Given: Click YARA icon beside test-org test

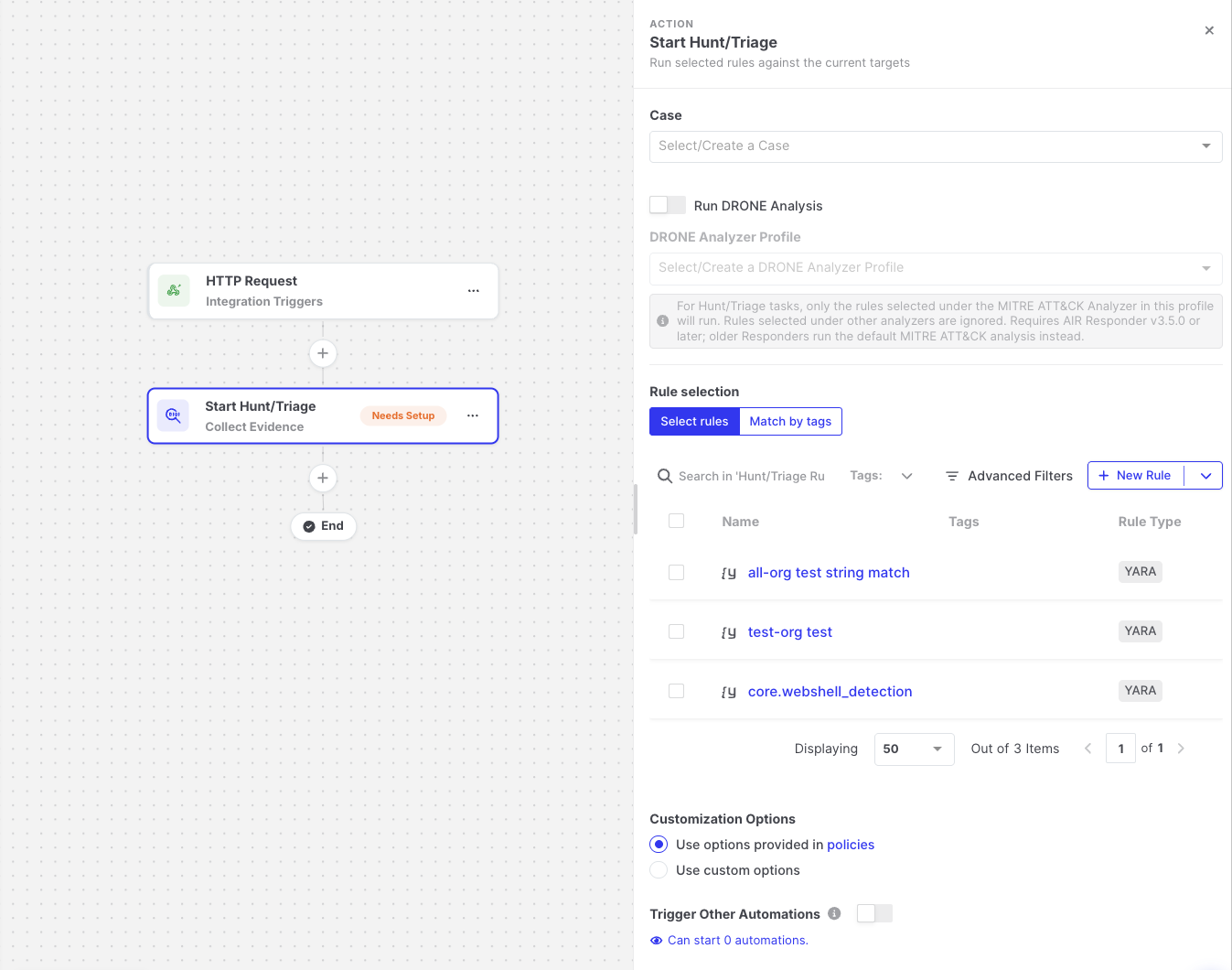Looking at the screenshot, I should pos(729,632).
